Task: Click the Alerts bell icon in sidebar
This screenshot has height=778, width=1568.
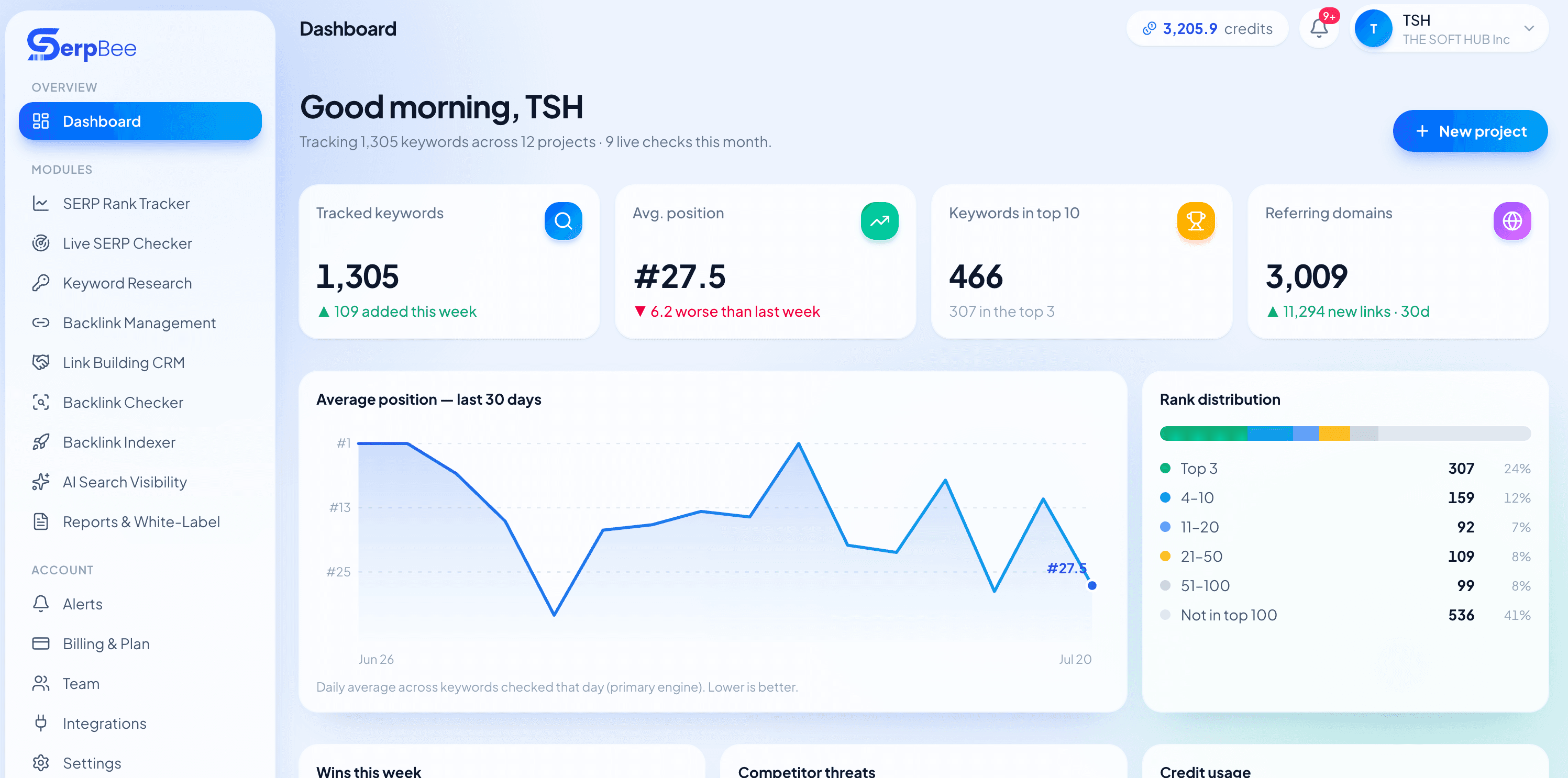Action: (41, 604)
